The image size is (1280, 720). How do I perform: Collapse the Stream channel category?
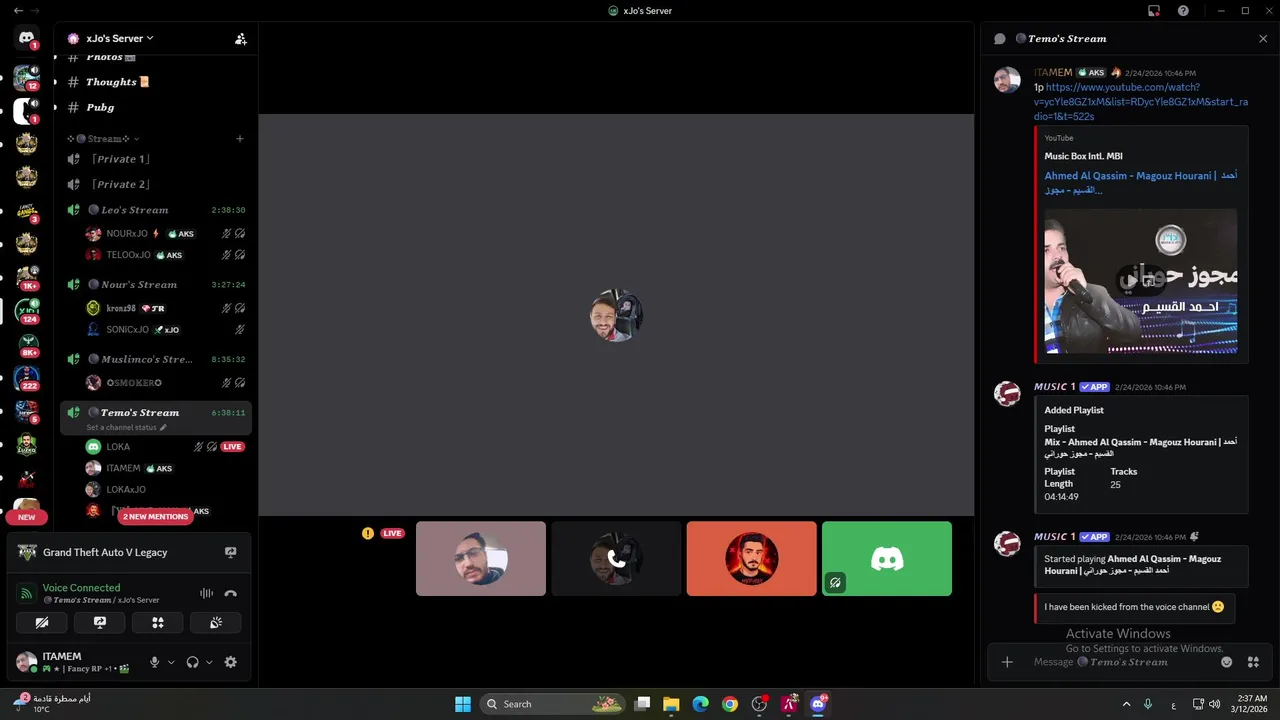click(103, 139)
